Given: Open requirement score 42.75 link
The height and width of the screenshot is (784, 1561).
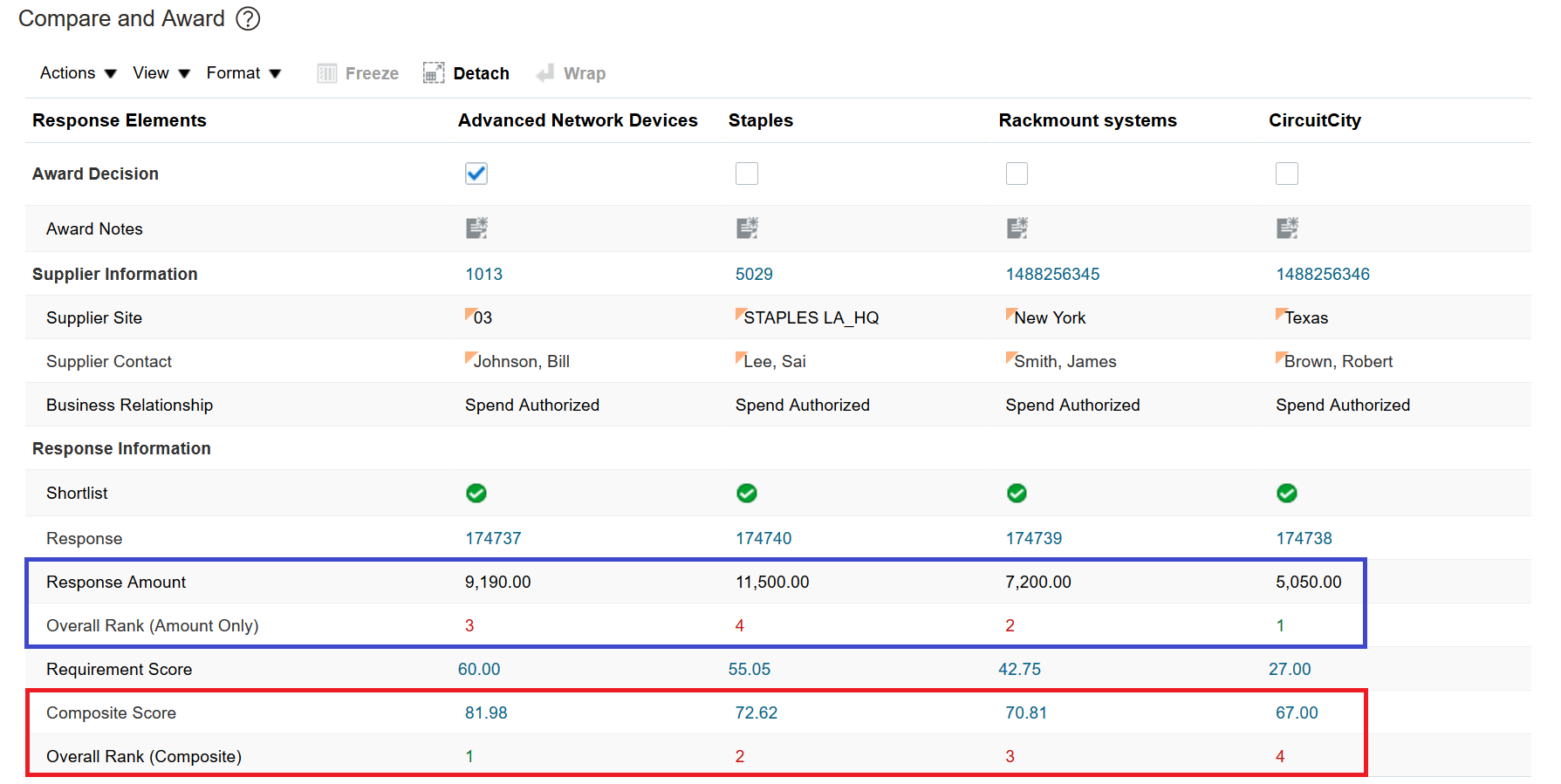Looking at the screenshot, I should (x=1020, y=669).
